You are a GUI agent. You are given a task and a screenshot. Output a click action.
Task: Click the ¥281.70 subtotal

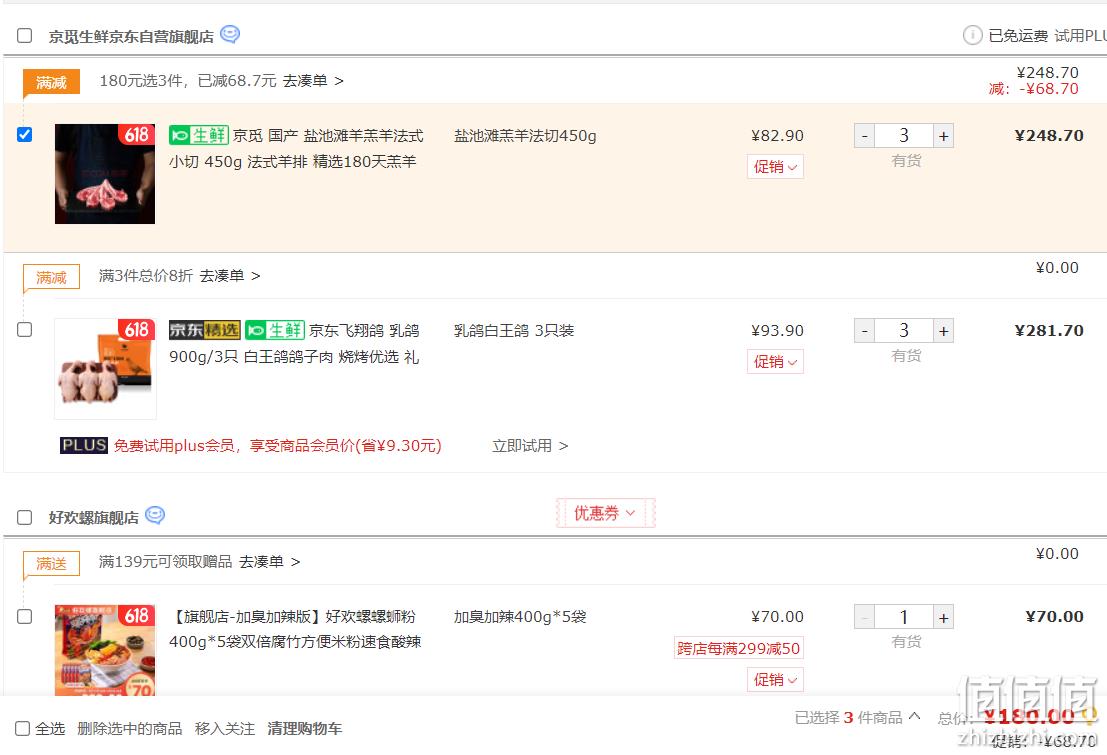pyautogui.click(x=1049, y=331)
